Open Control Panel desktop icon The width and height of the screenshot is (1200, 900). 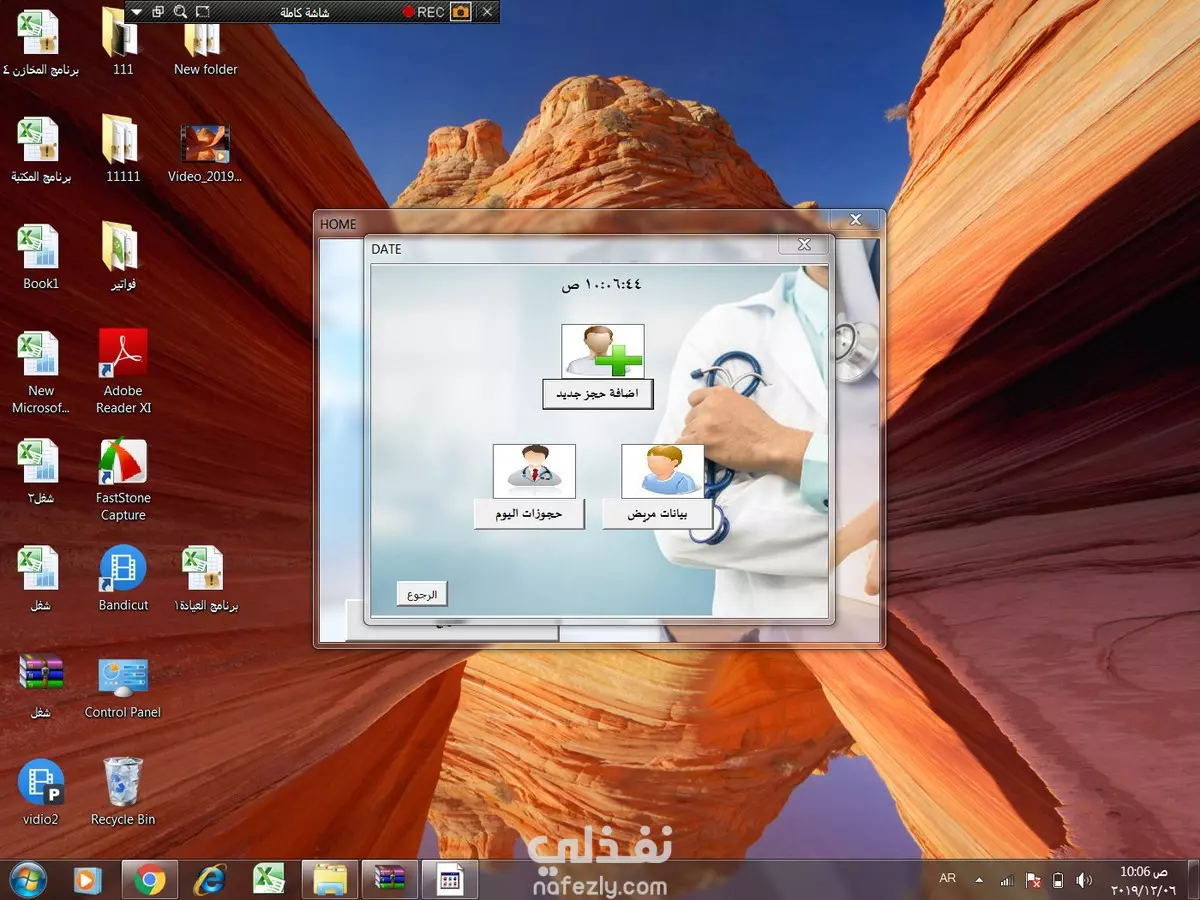click(x=123, y=686)
